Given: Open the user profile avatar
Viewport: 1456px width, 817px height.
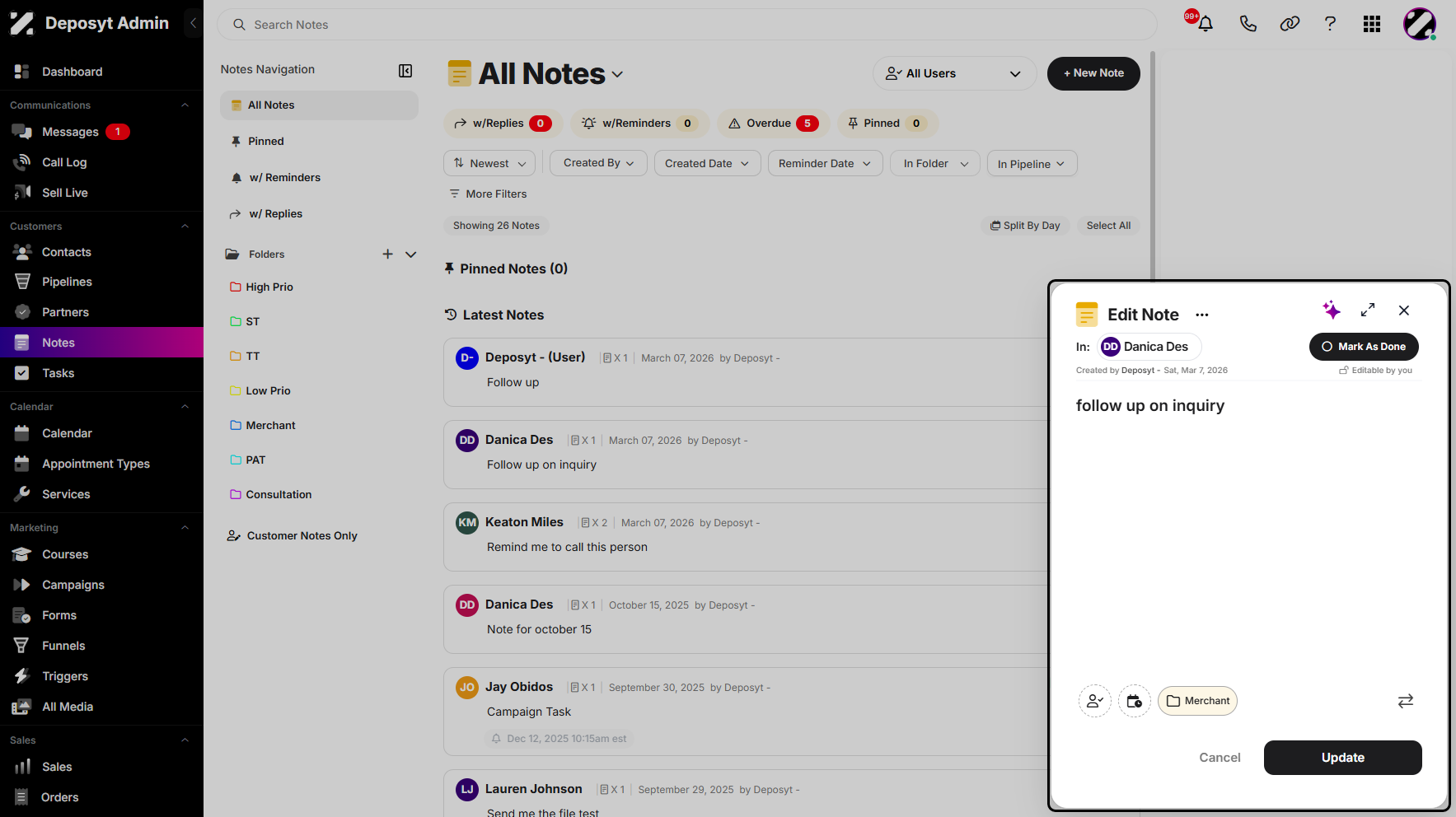Looking at the screenshot, I should click(1420, 24).
